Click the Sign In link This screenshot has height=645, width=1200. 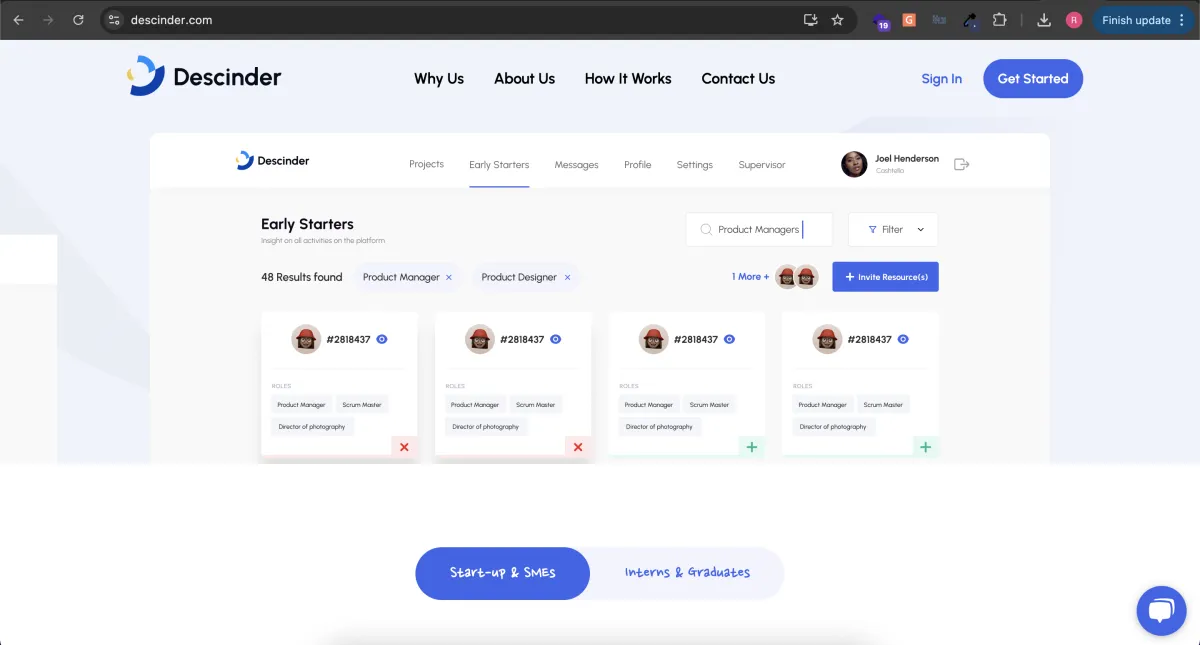[x=941, y=79]
